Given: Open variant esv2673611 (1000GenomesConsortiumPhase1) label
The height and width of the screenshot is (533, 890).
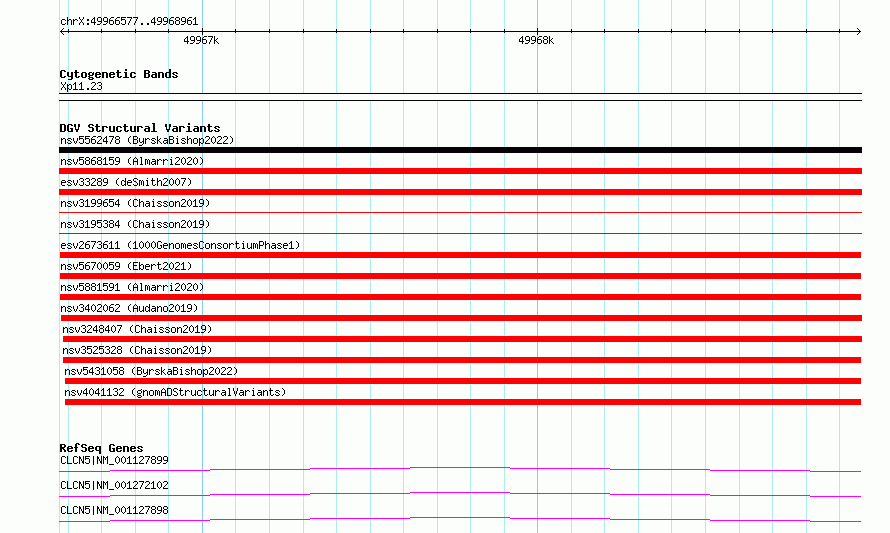Looking at the screenshot, I should click(x=180, y=245).
